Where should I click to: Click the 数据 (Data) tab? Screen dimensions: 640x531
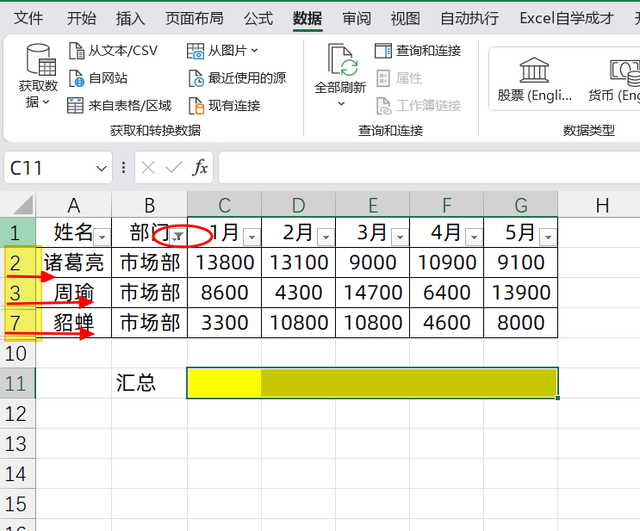(307, 18)
